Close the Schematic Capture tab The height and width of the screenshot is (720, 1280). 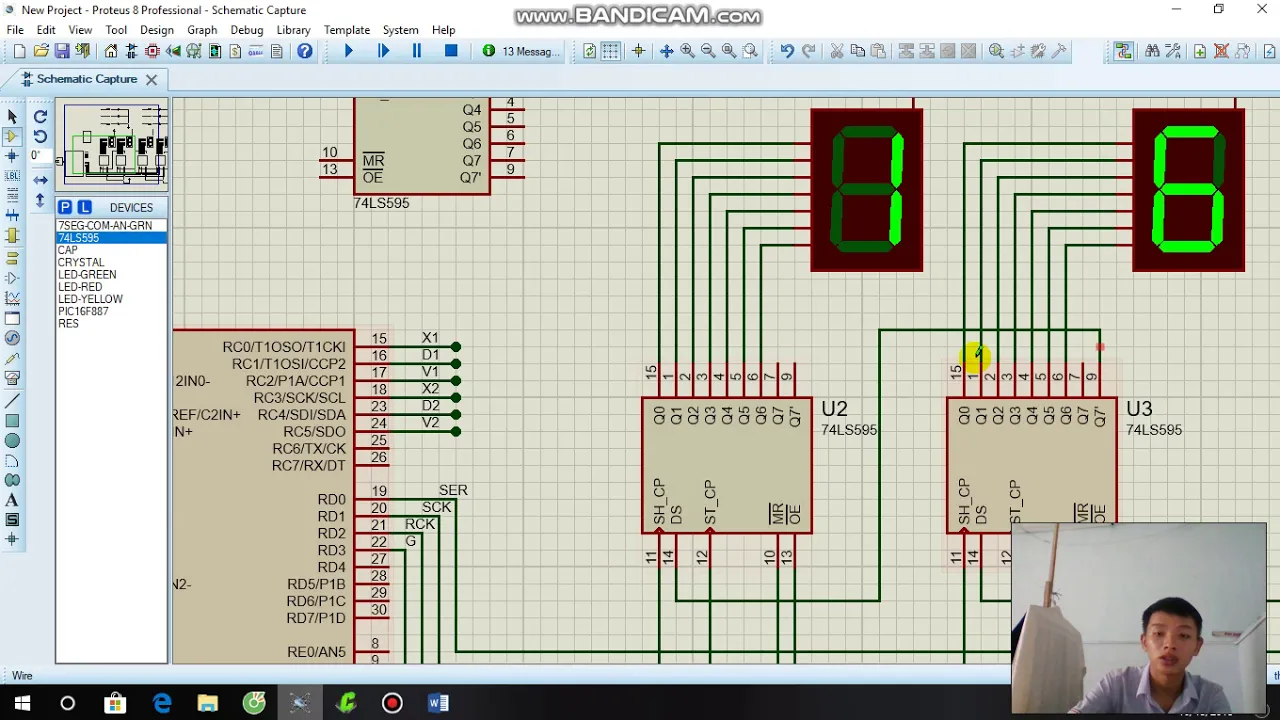[151, 79]
